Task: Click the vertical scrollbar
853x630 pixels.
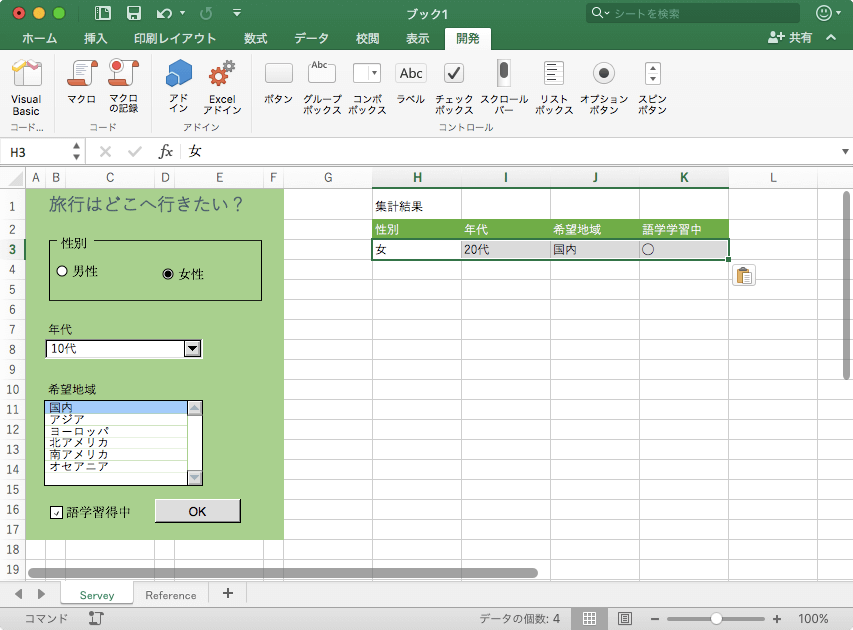Action: tap(846, 286)
